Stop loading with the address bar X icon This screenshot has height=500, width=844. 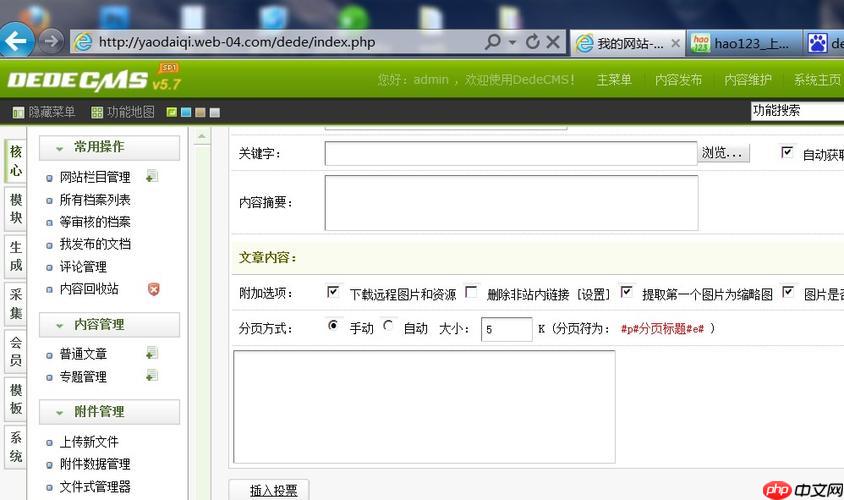tap(553, 41)
